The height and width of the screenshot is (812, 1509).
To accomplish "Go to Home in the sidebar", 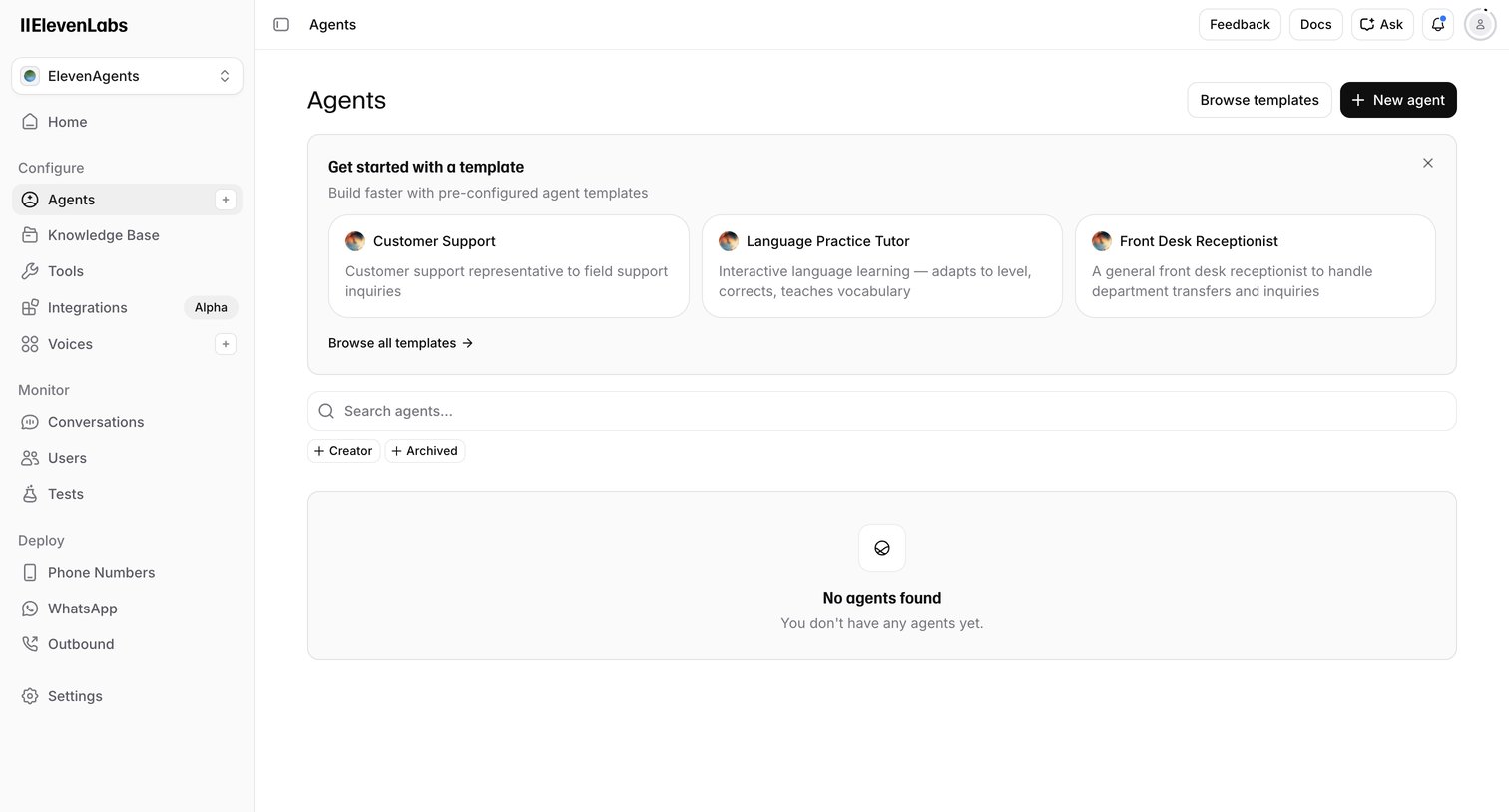I will tap(127, 122).
